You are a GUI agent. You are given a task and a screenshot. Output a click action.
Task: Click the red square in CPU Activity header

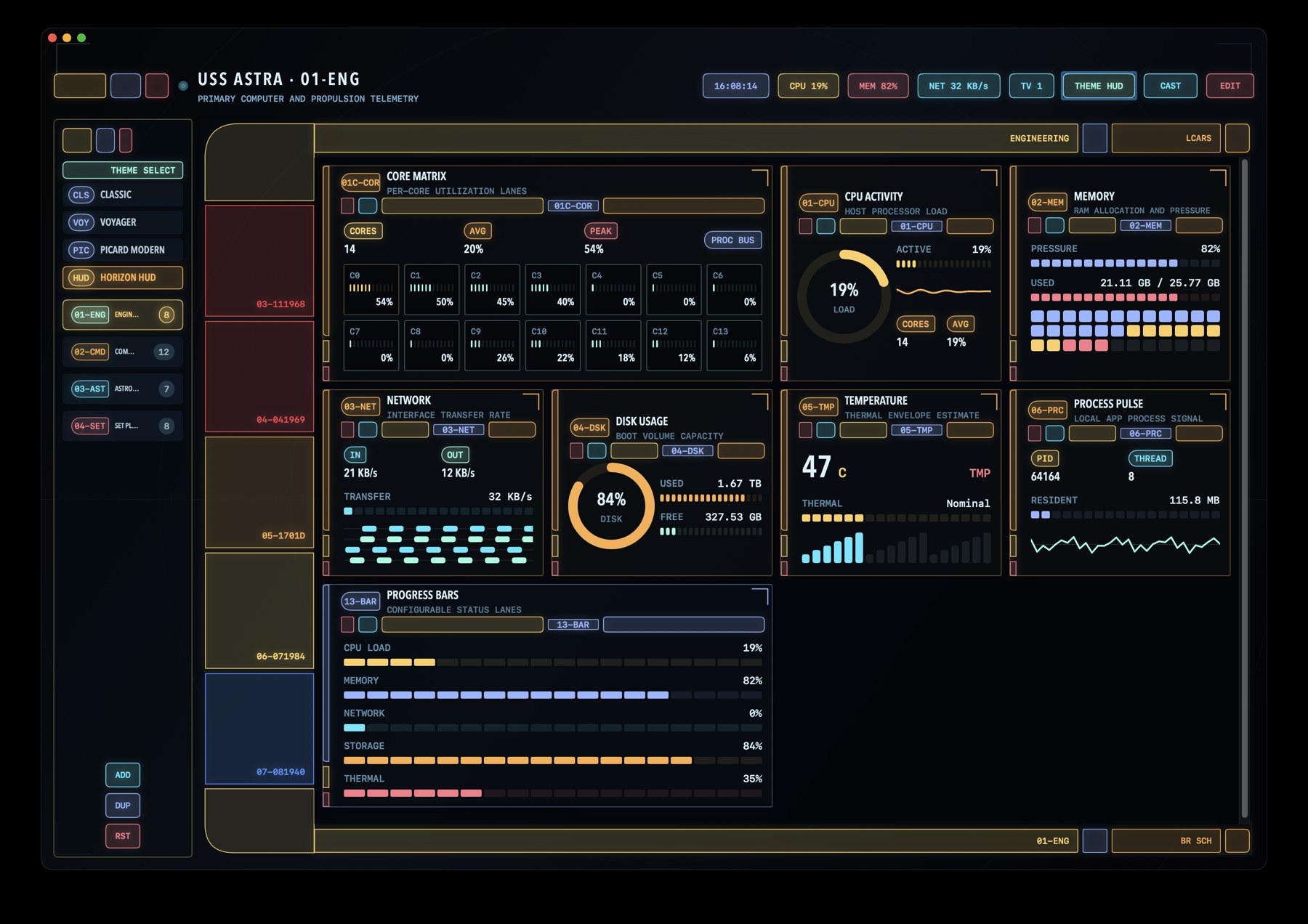click(805, 226)
